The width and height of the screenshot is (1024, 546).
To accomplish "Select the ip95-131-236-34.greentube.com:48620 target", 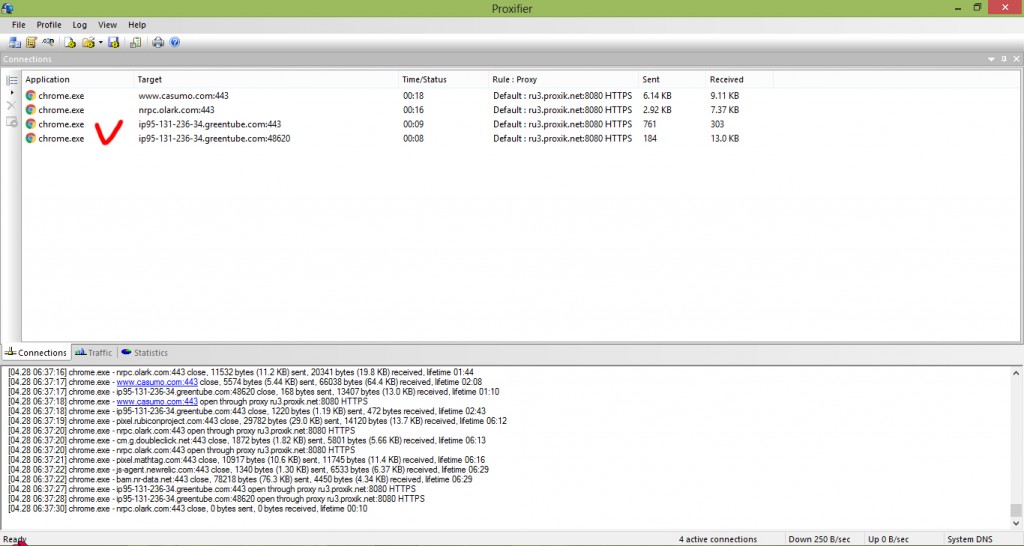I will click(x=214, y=138).
